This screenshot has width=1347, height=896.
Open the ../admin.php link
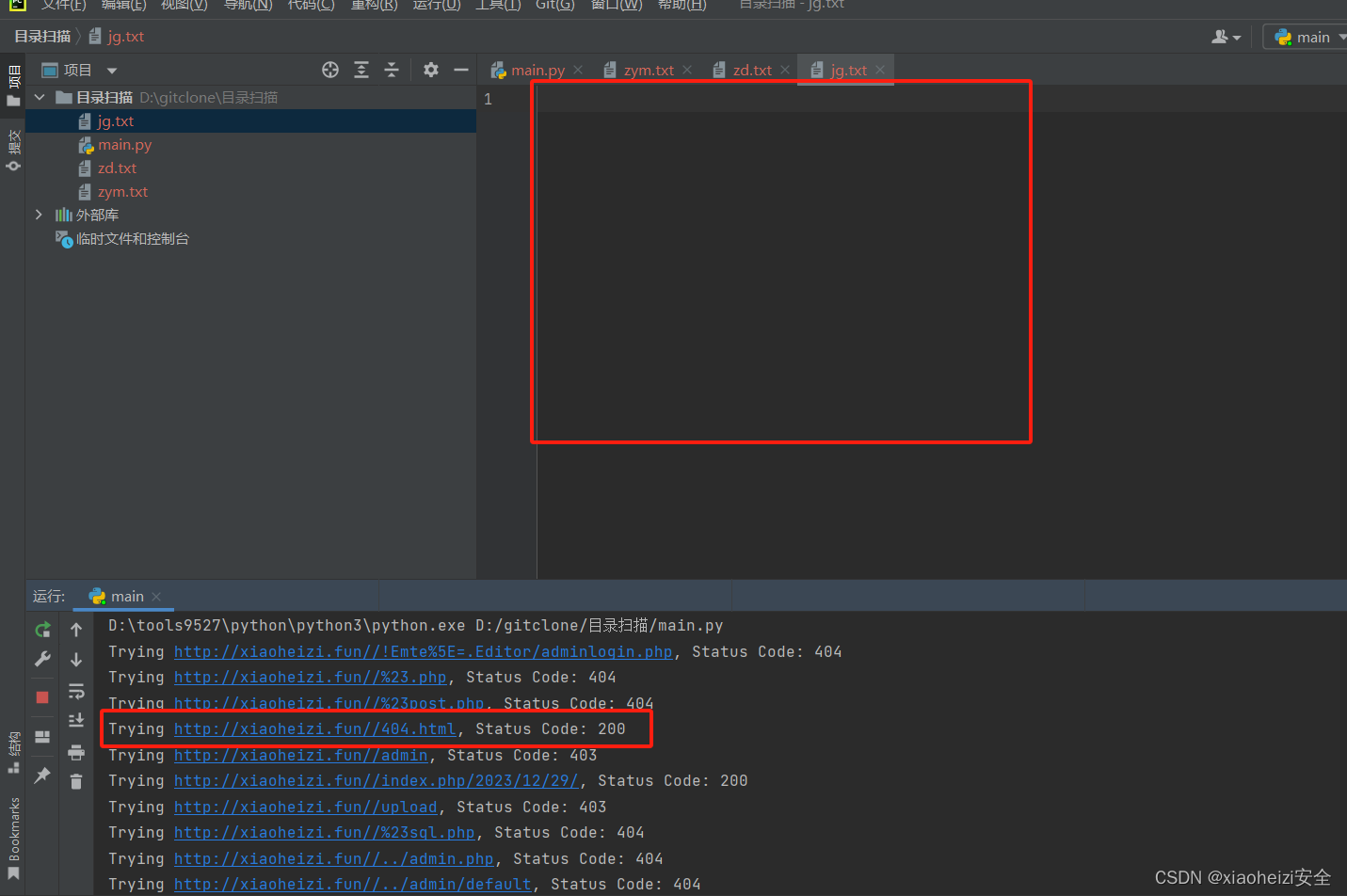[x=333, y=858]
